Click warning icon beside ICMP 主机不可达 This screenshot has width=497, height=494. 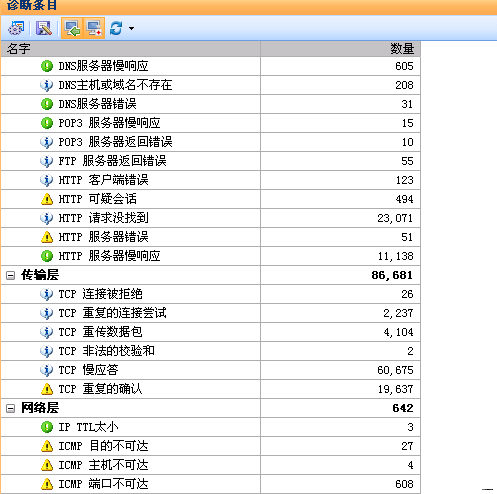pos(47,465)
